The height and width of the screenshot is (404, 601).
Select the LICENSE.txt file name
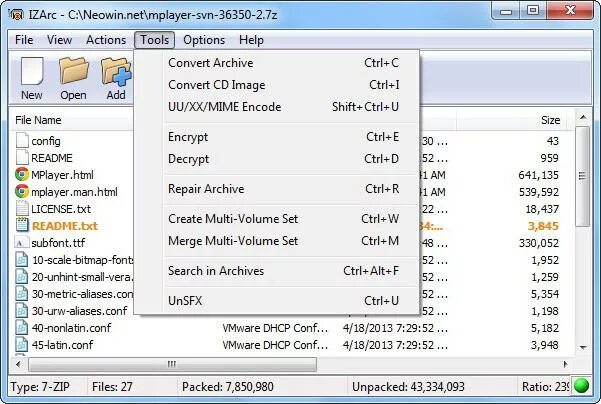[61, 209]
